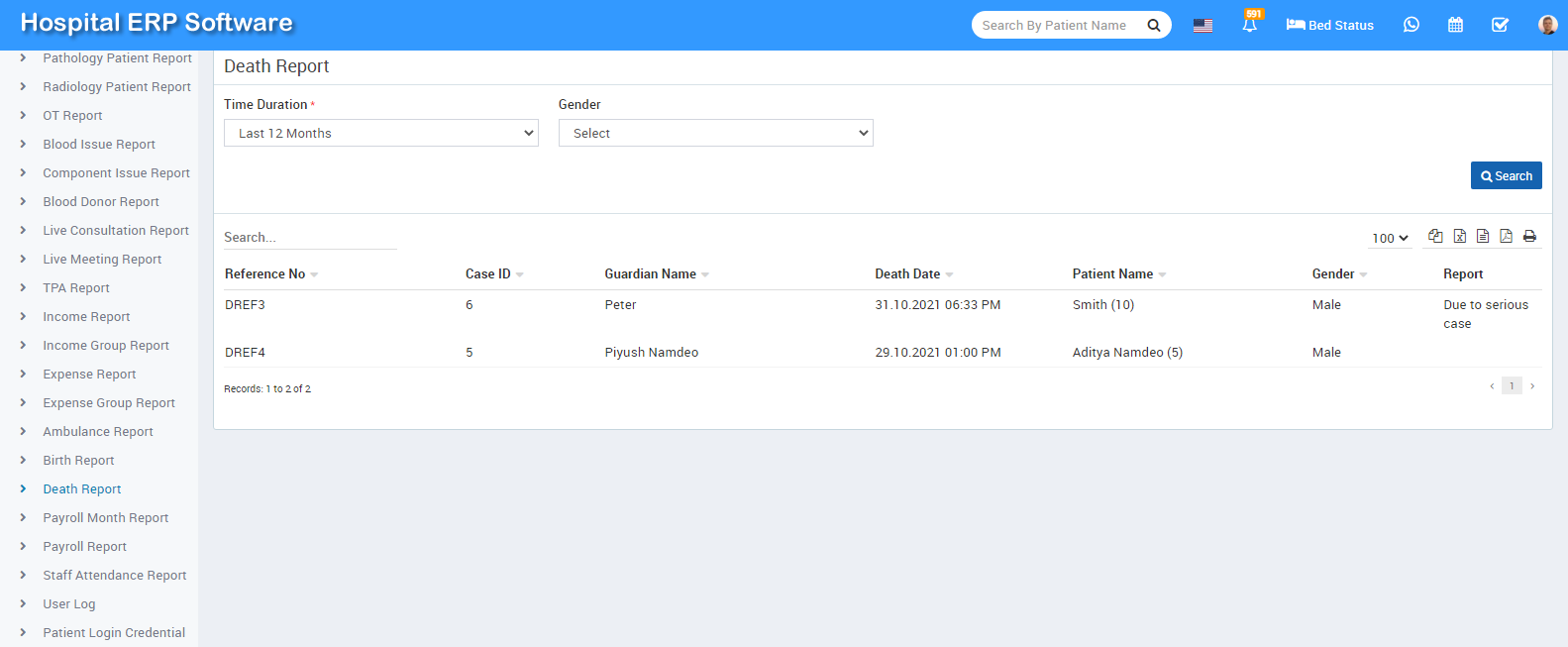Click the WhatsApp icon in header
Screen dimensions: 1568x647
[1411, 25]
